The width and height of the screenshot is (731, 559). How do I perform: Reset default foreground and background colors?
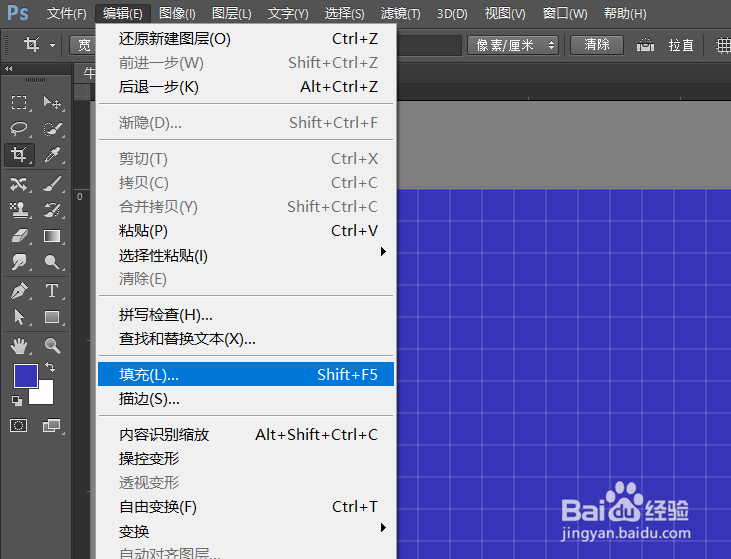(x=17, y=400)
